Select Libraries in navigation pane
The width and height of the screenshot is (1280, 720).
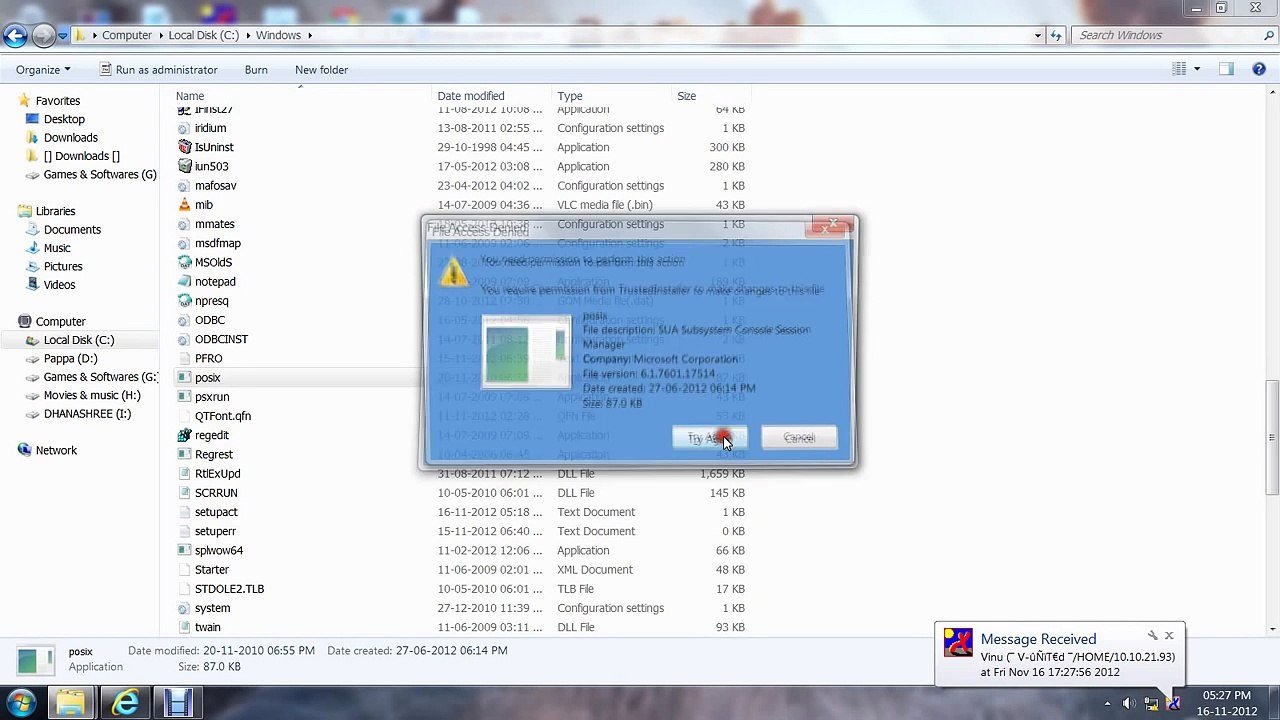55,211
